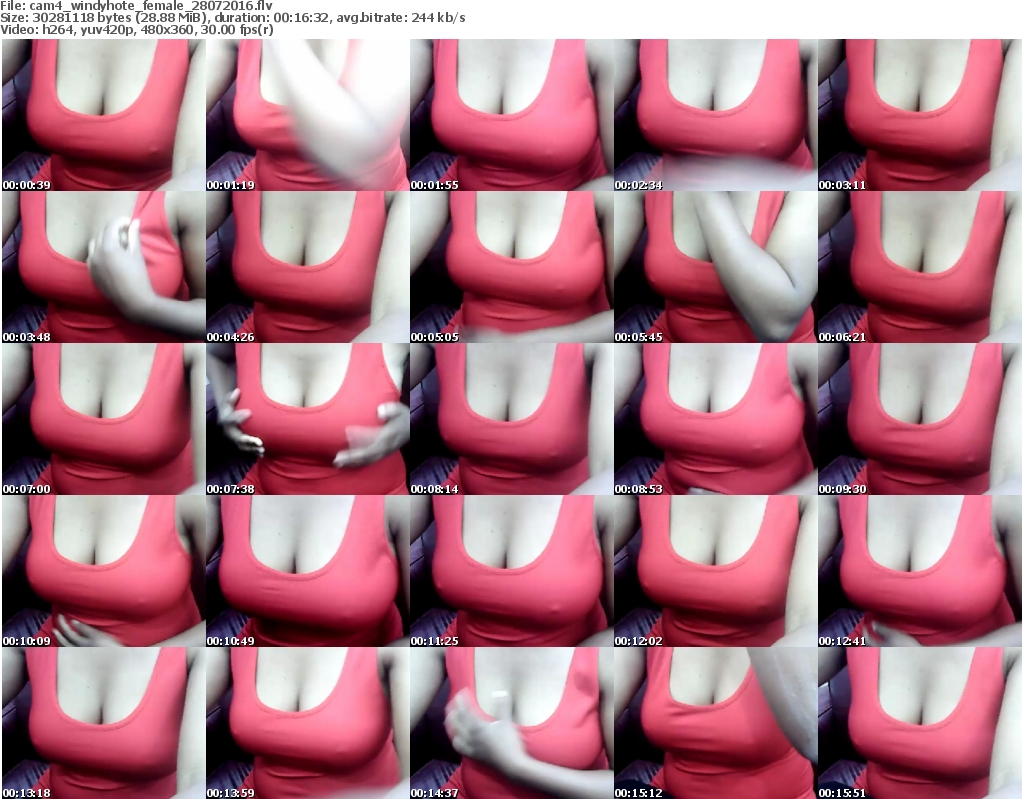Click the video info line starting h264, yuv420p
1024x799 pixels.
pos(158,29)
